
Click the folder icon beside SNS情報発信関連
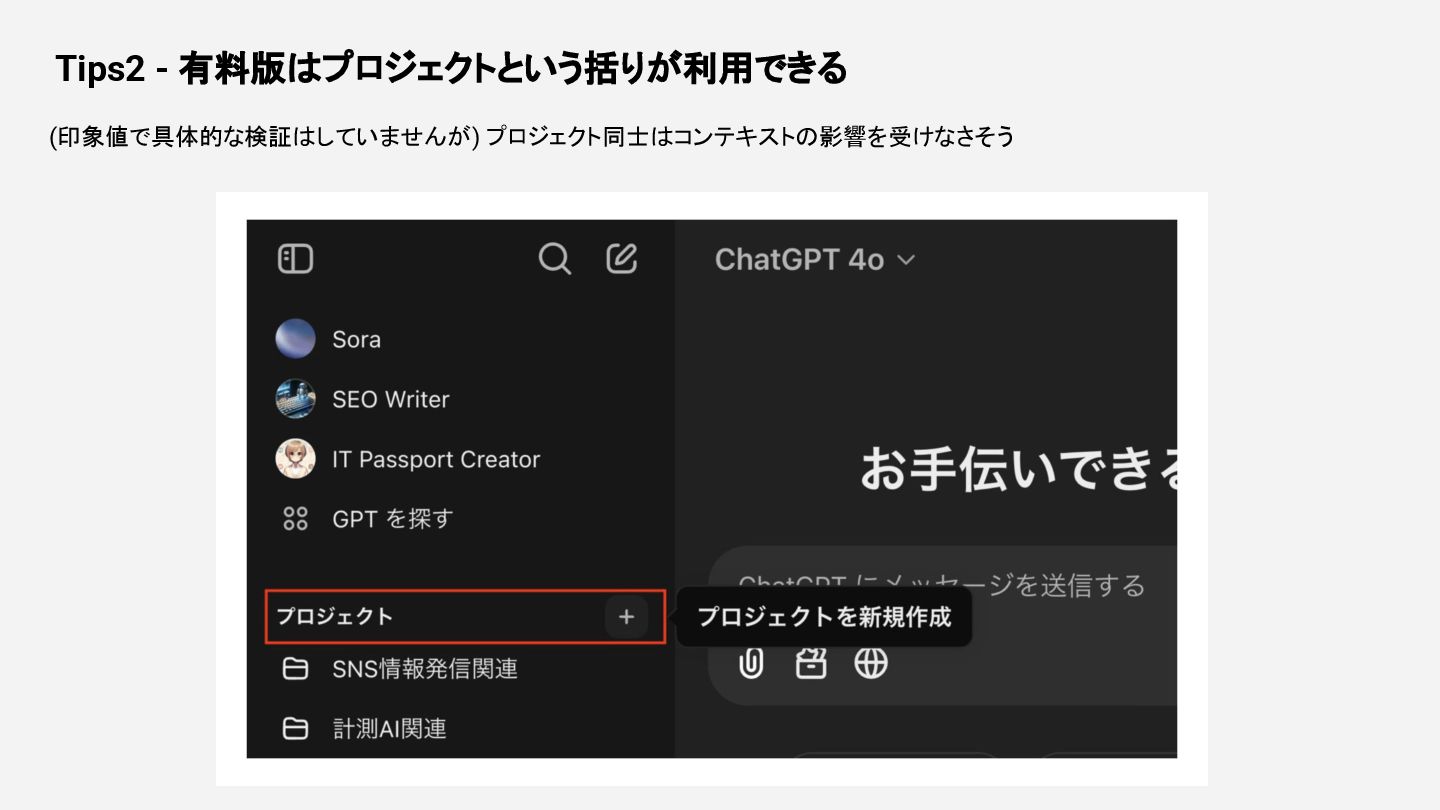coord(295,668)
